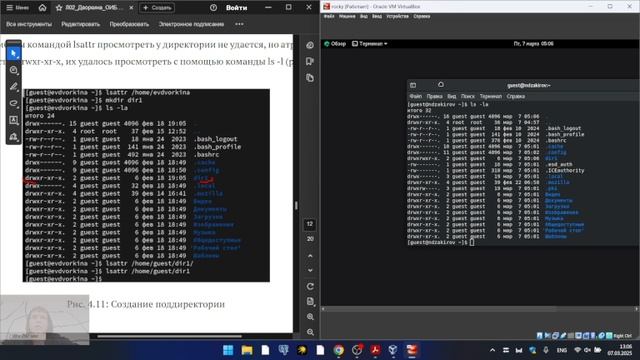Zoom in on the PDF document

click(310, 317)
